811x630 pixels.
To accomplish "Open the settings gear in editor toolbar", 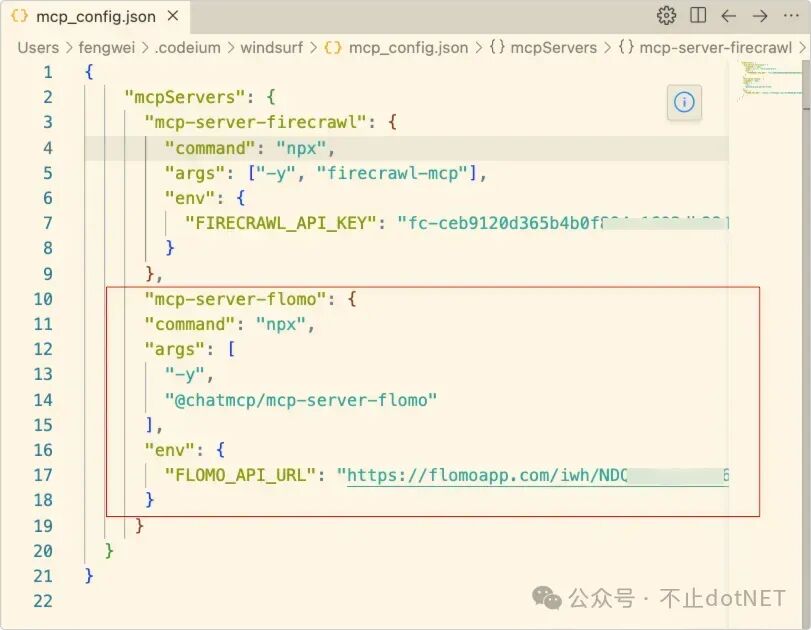I will (x=666, y=16).
